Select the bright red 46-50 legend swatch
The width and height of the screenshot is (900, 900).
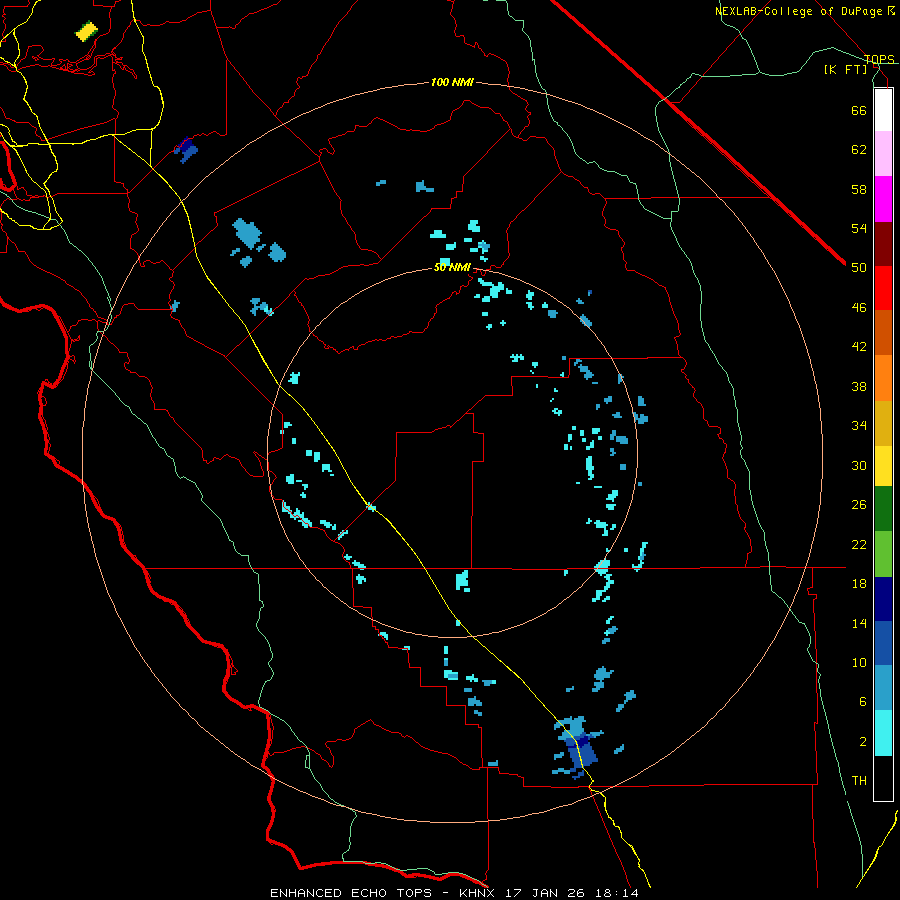click(x=883, y=288)
